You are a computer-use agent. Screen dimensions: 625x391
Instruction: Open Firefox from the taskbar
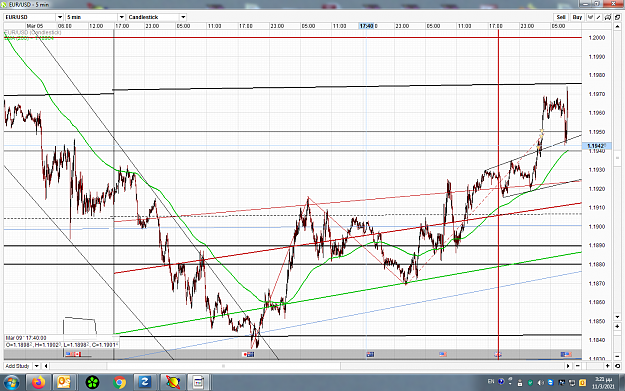[x=38, y=383]
